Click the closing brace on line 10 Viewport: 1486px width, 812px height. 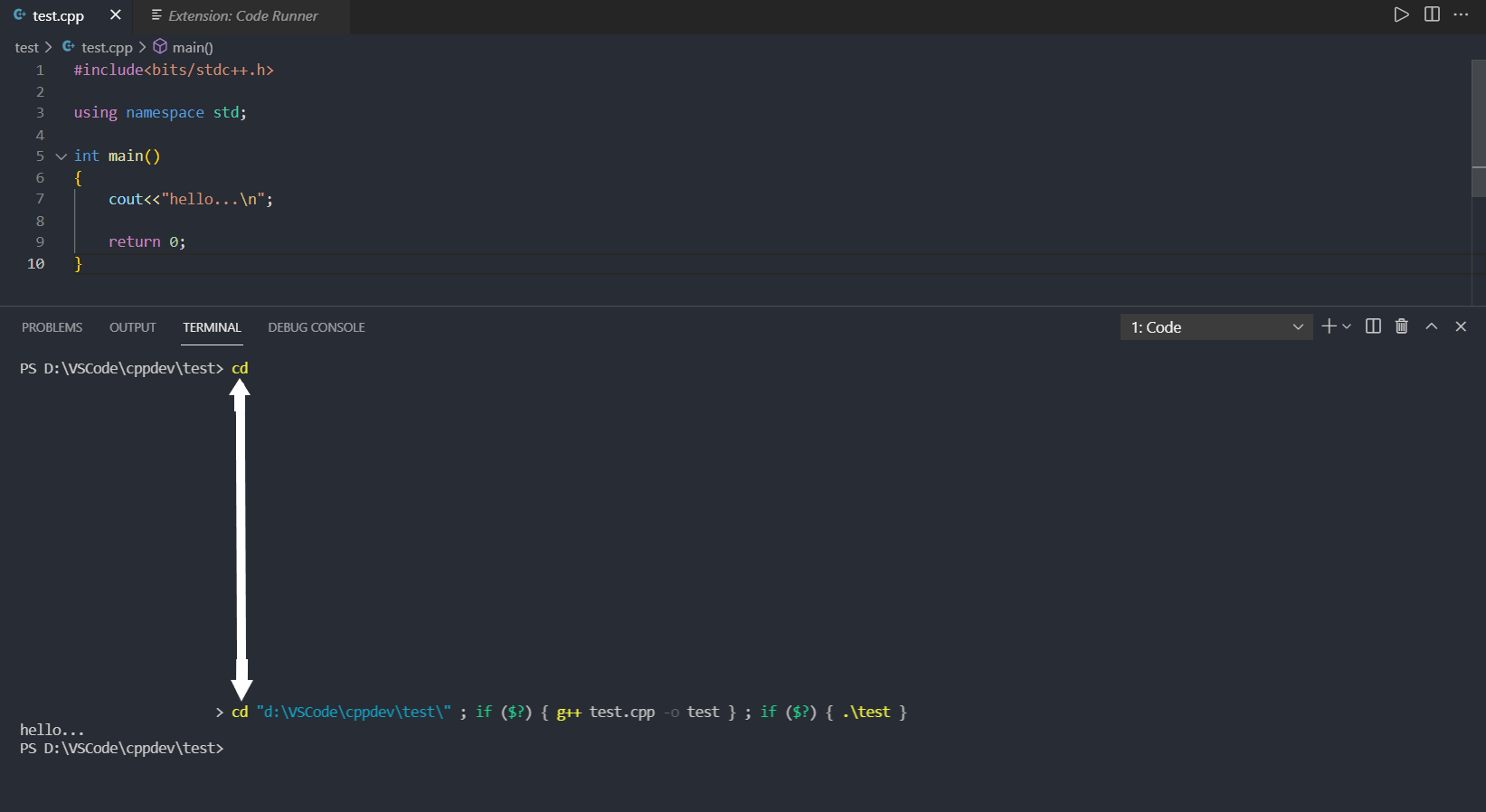pyautogui.click(x=78, y=263)
